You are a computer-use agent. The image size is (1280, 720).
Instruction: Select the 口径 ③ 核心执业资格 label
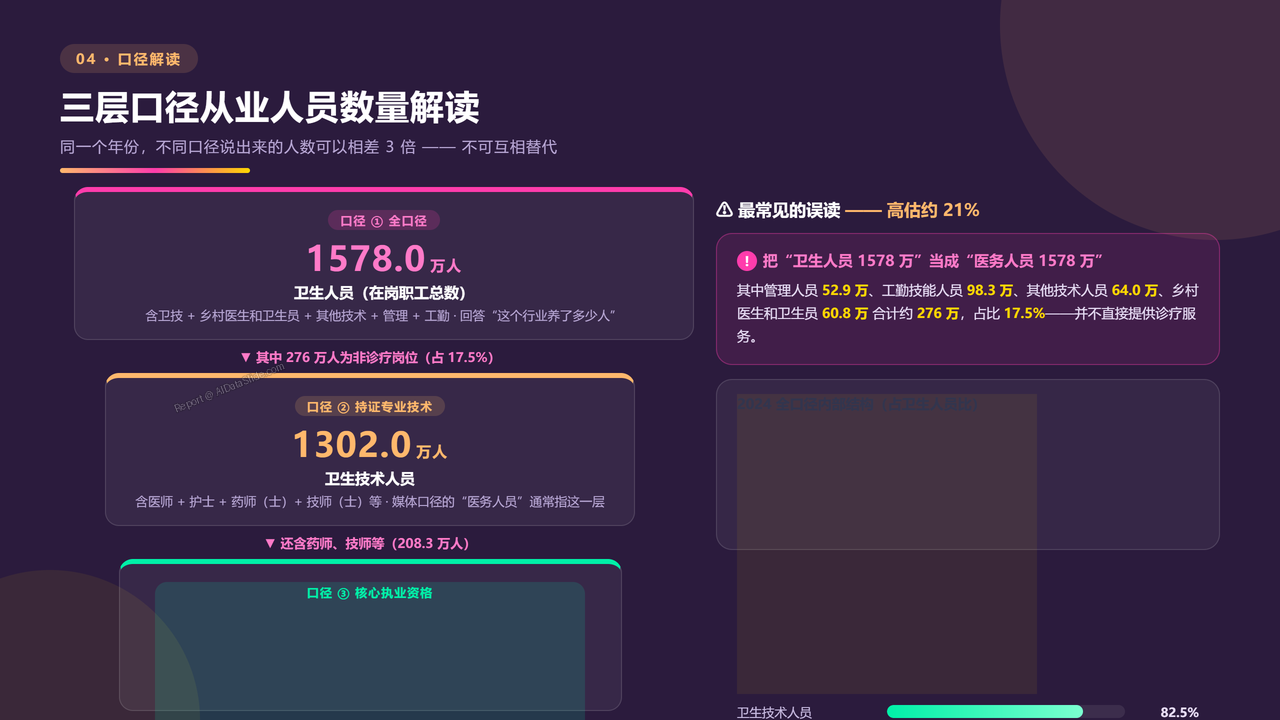(370, 593)
